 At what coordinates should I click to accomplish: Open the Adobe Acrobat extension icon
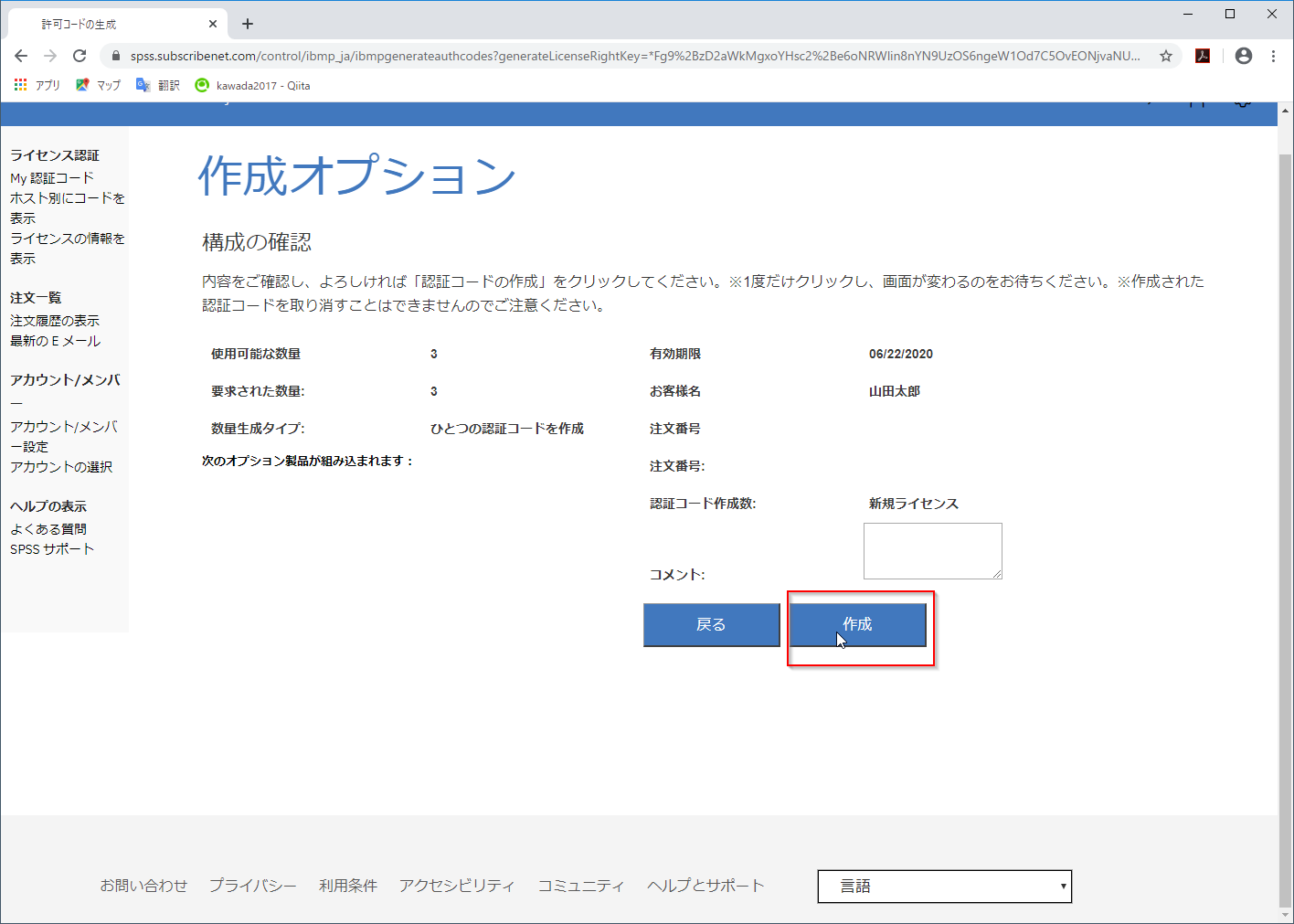pyautogui.click(x=1203, y=56)
